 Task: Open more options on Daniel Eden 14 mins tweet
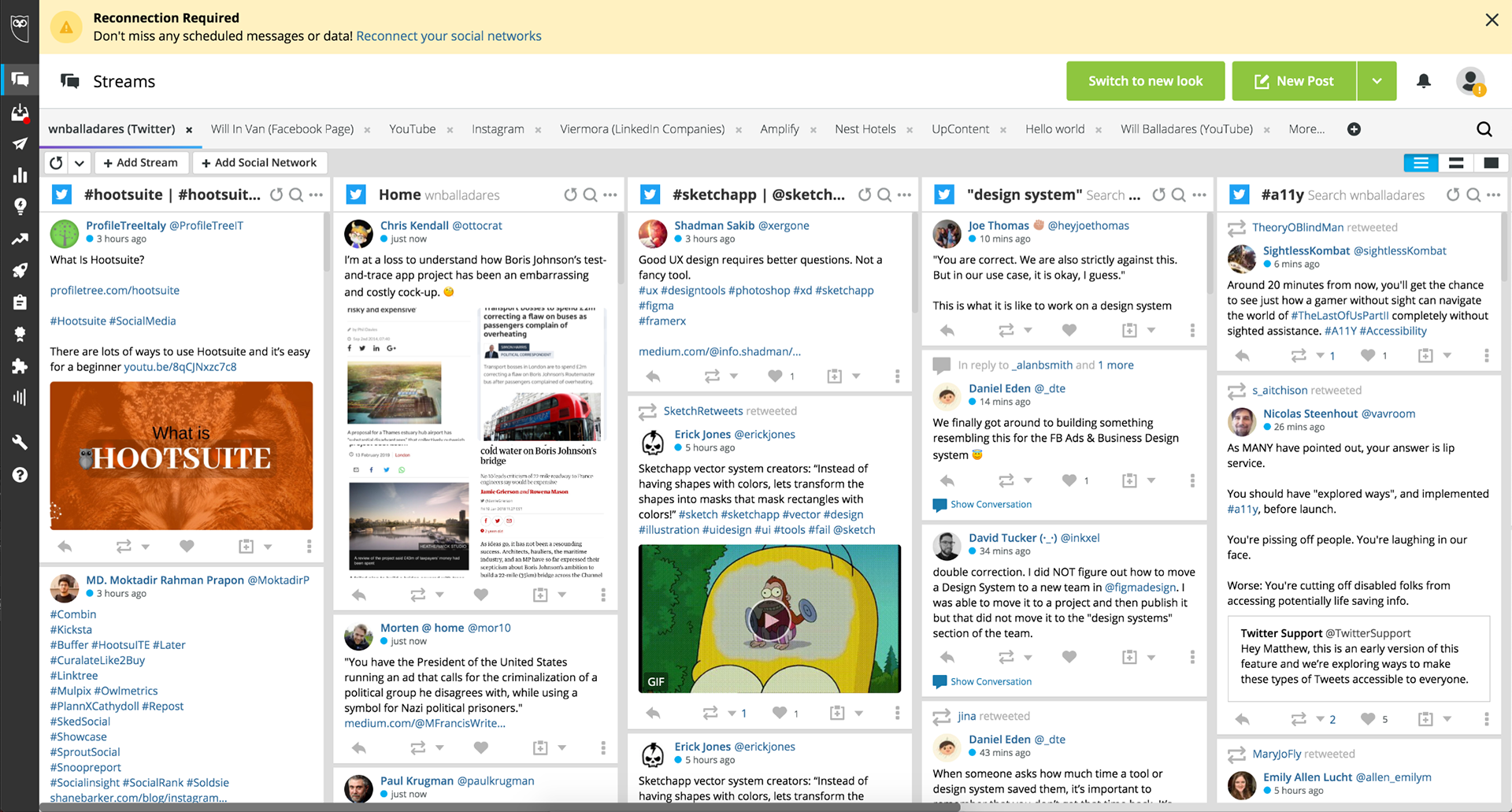[x=1192, y=480]
